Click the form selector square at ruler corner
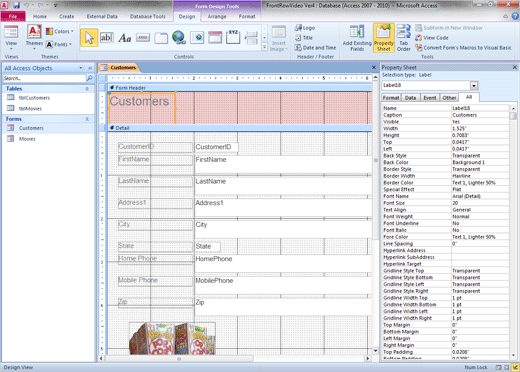This screenshot has width=520, height=372. point(102,78)
